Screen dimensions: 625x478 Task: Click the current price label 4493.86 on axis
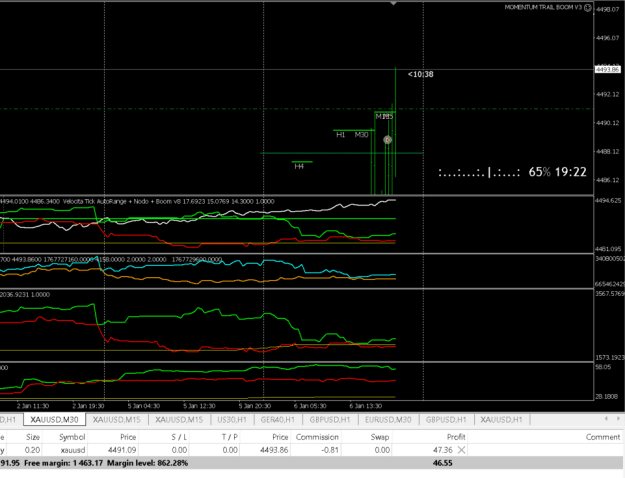pyautogui.click(x=607, y=70)
